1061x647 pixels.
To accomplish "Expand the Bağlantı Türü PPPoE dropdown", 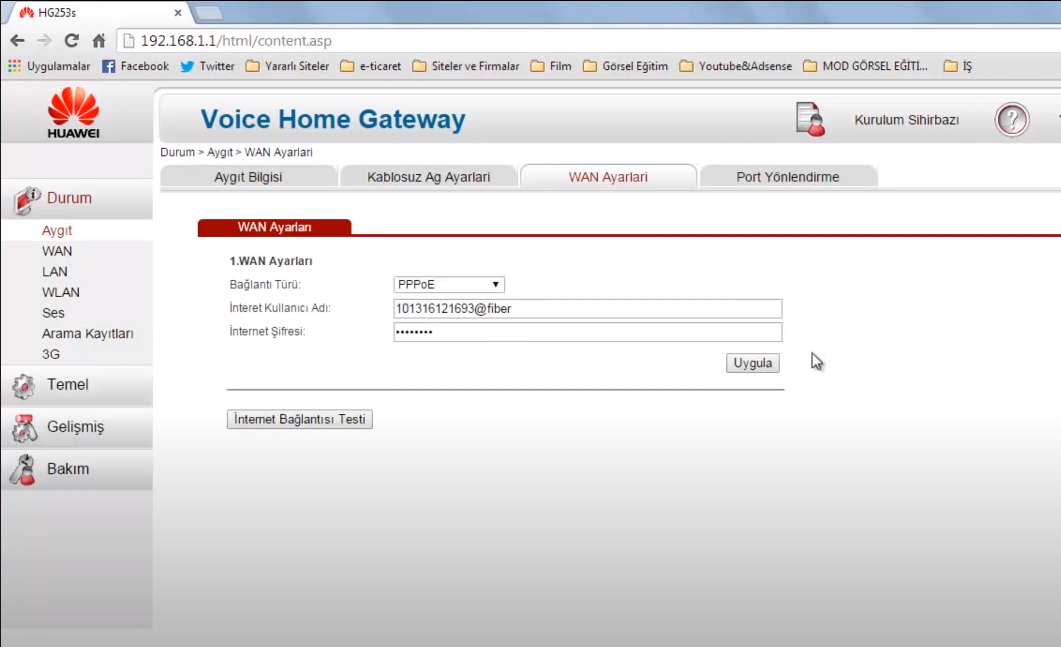I will pyautogui.click(x=449, y=285).
